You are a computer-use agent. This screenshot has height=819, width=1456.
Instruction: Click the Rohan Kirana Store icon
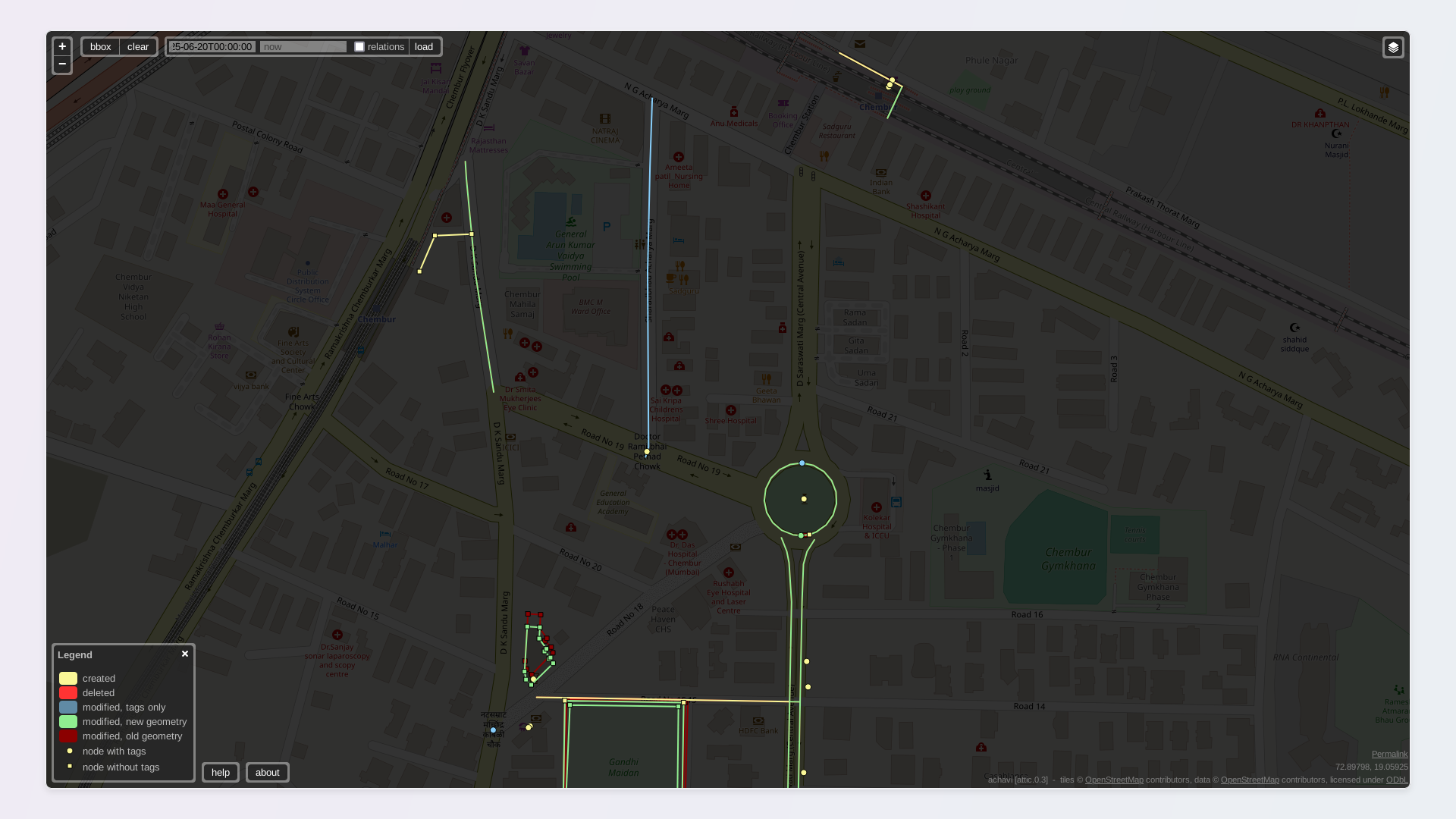[x=219, y=327]
